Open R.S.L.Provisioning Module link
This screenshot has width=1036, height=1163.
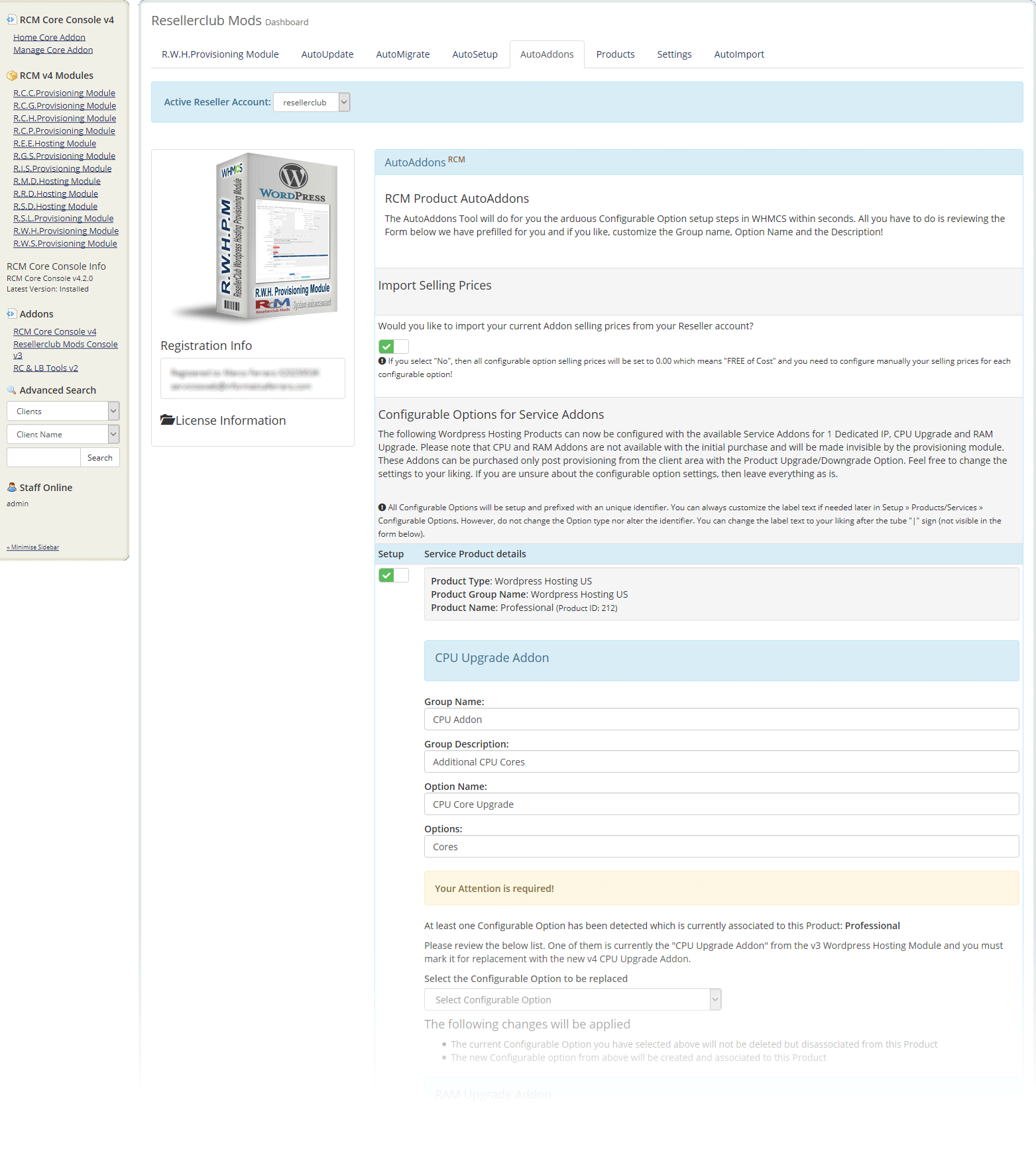[63, 219]
